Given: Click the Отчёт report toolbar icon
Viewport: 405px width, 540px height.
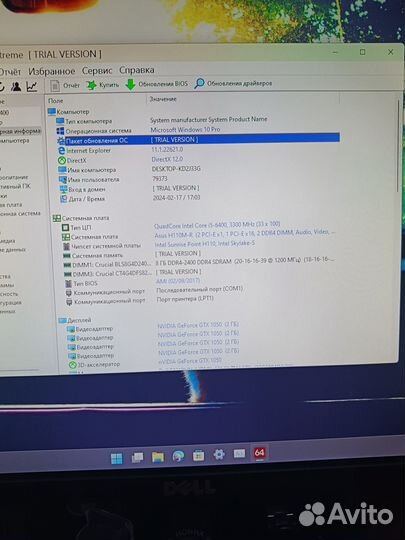Looking at the screenshot, I should [x=55, y=85].
